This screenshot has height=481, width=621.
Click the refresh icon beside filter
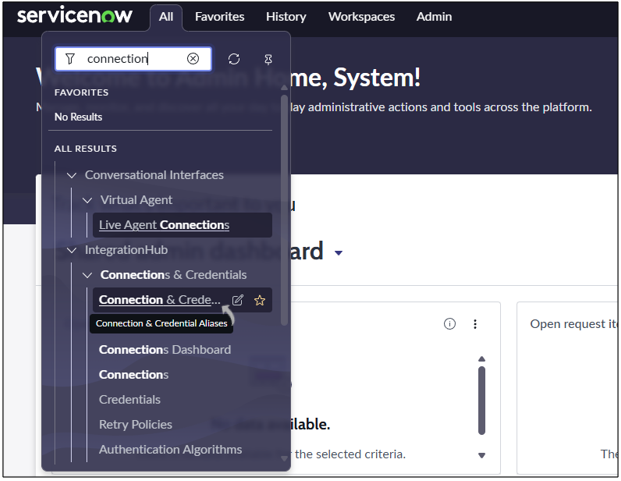tap(234, 59)
